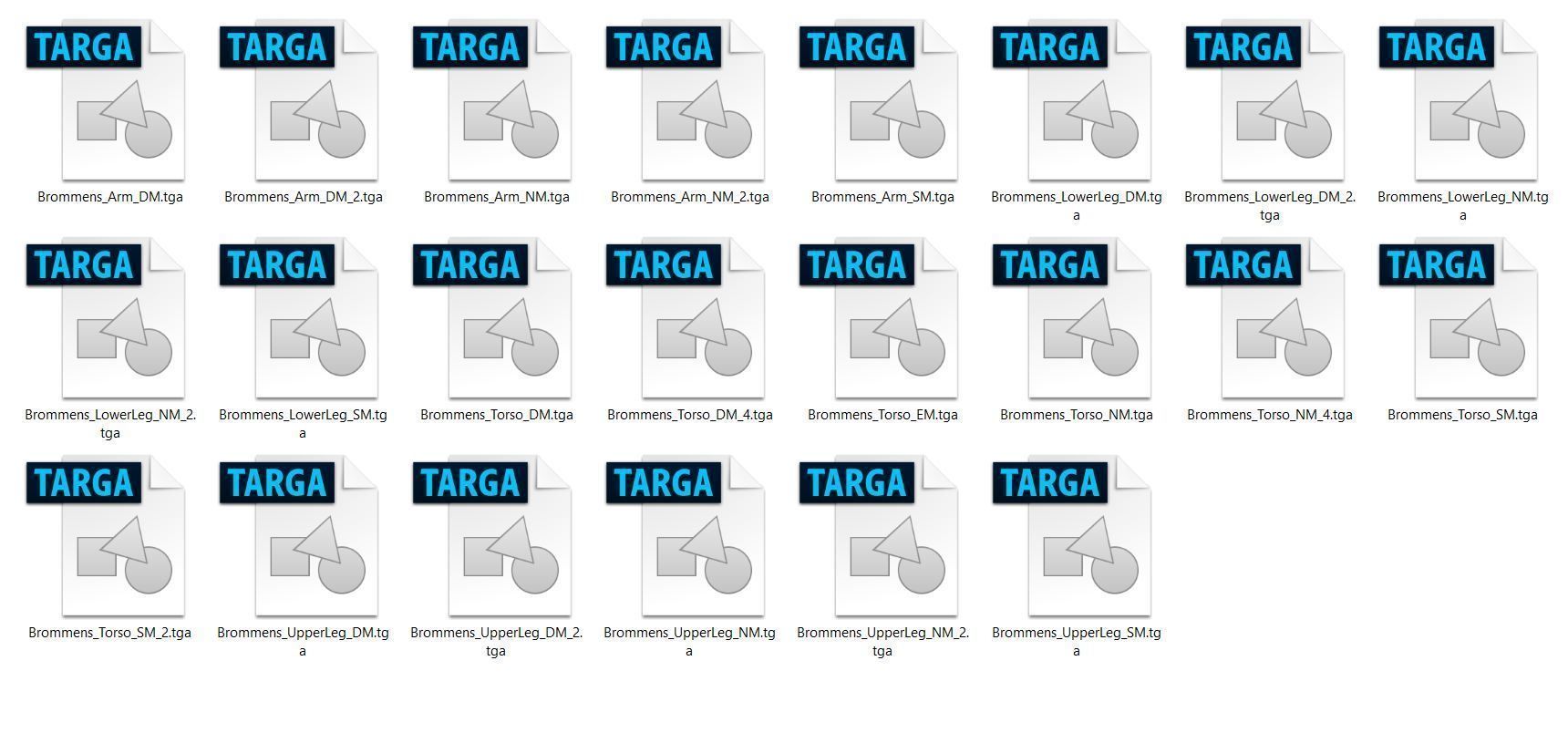Click the filename text Brommens_Torso_DM.tga
The image size is (1568, 733).
[497, 415]
